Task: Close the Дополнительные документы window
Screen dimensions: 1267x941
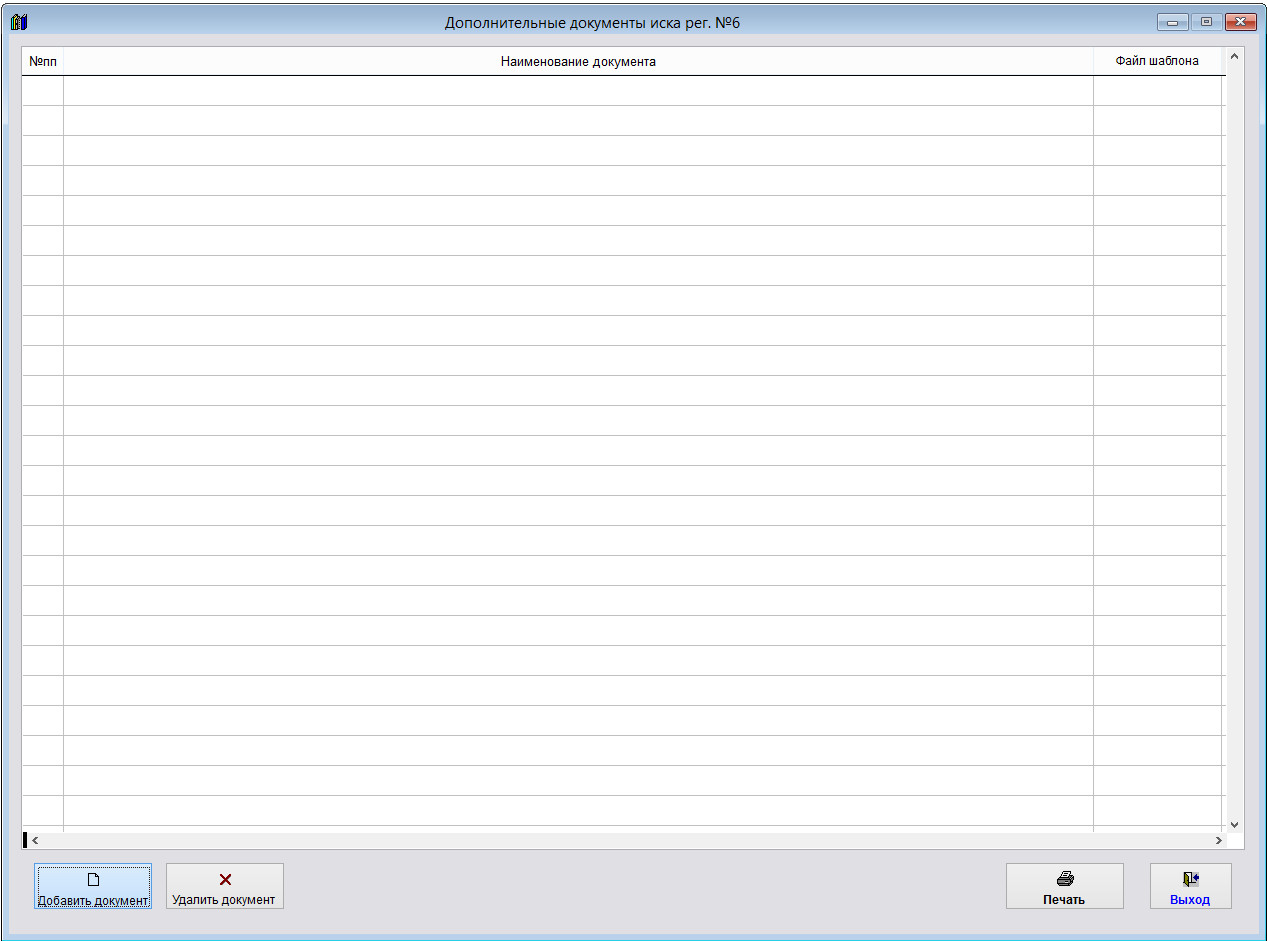Action: click(1240, 22)
